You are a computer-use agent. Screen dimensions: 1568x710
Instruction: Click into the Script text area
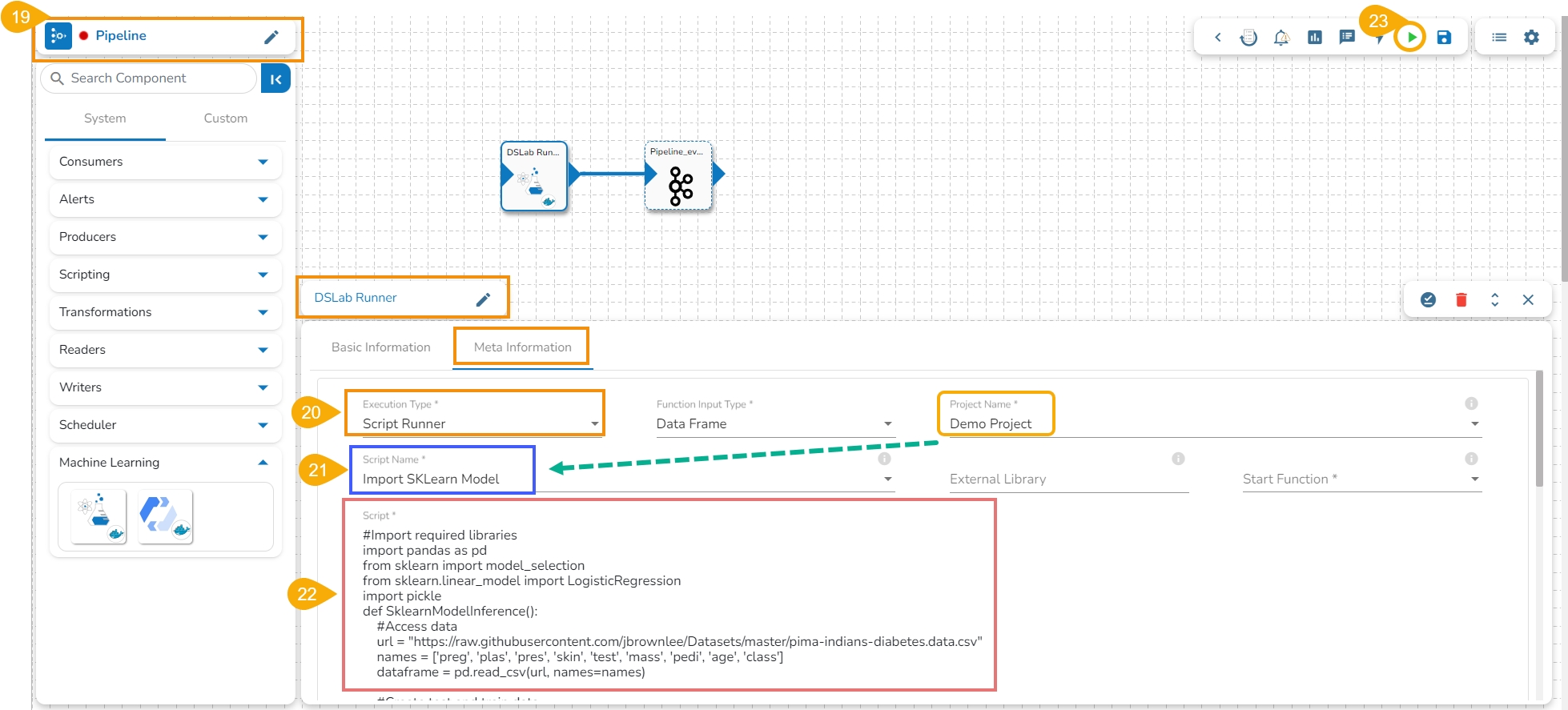click(x=673, y=603)
